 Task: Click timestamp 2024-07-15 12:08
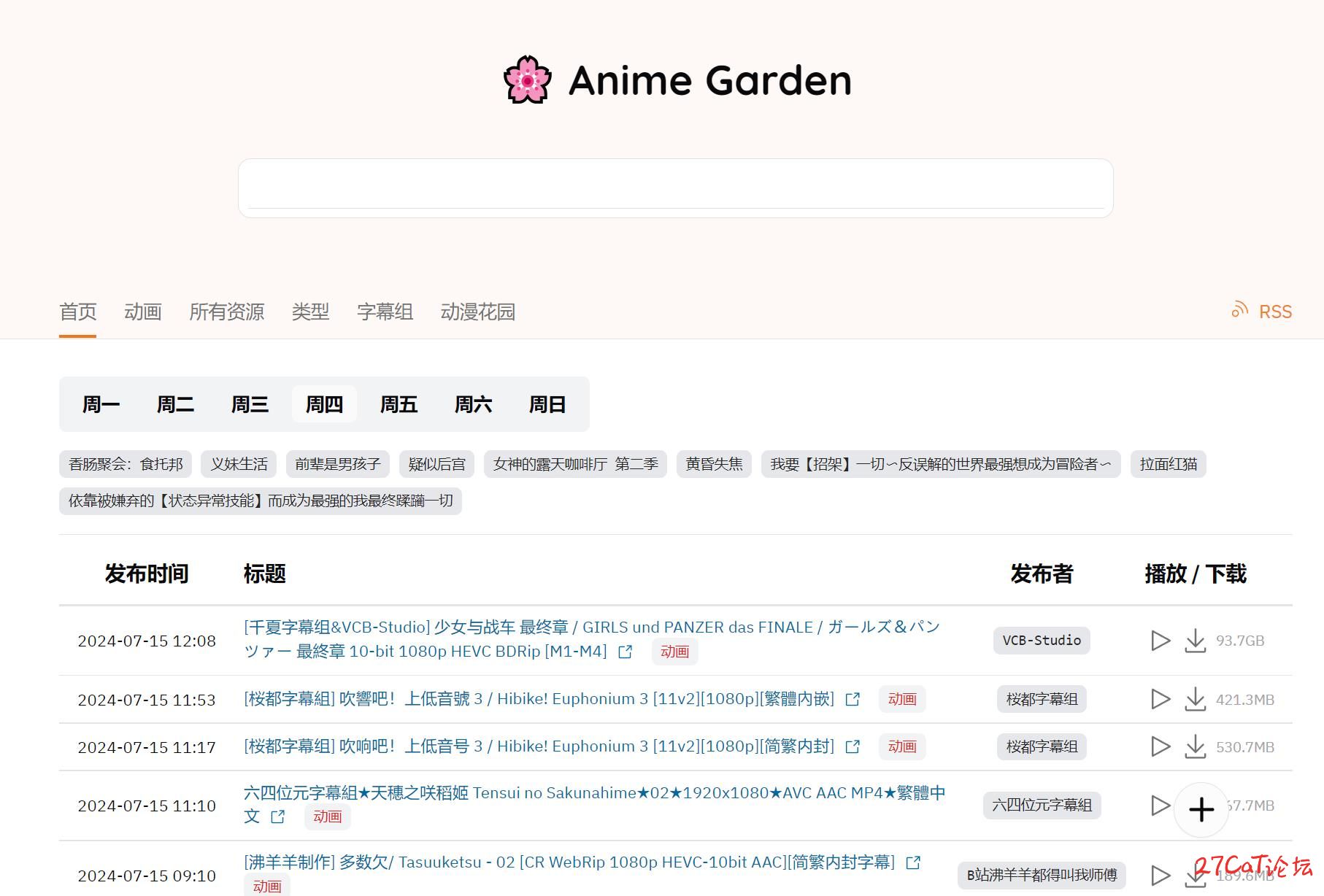point(147,641)
